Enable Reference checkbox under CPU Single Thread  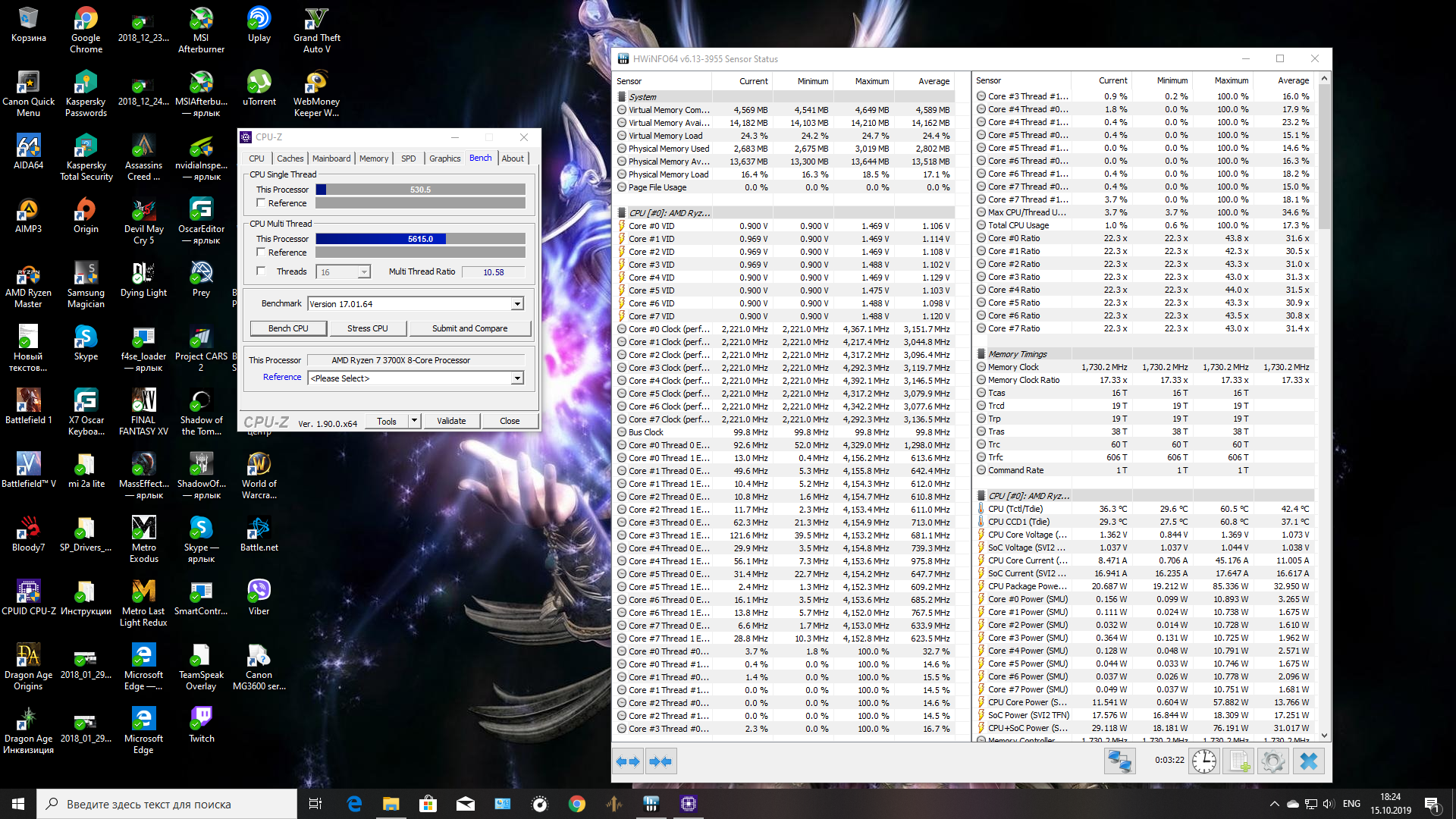(x=261, y=203)
